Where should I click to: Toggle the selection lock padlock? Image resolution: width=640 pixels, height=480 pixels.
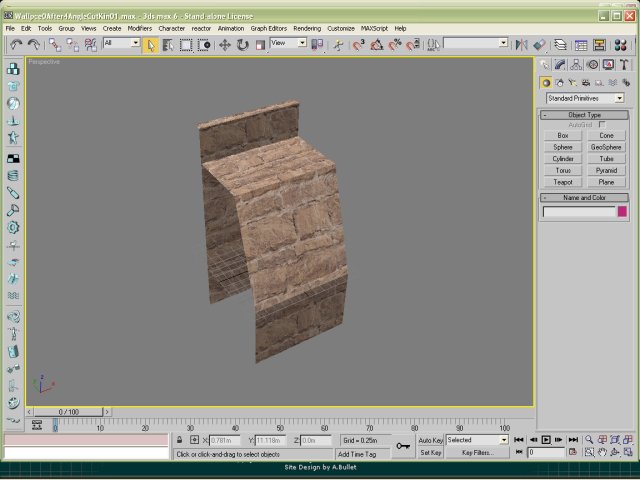tap(179, 440)
